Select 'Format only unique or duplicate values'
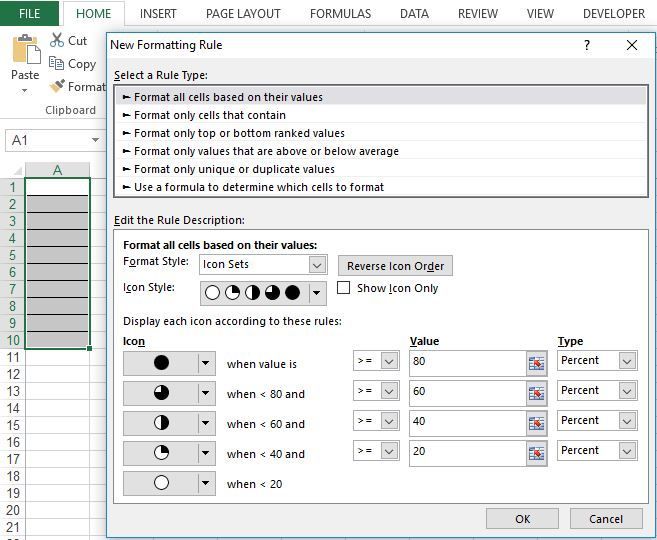The width and height of the screenshot is (657, 540). [x=381, y=169]
